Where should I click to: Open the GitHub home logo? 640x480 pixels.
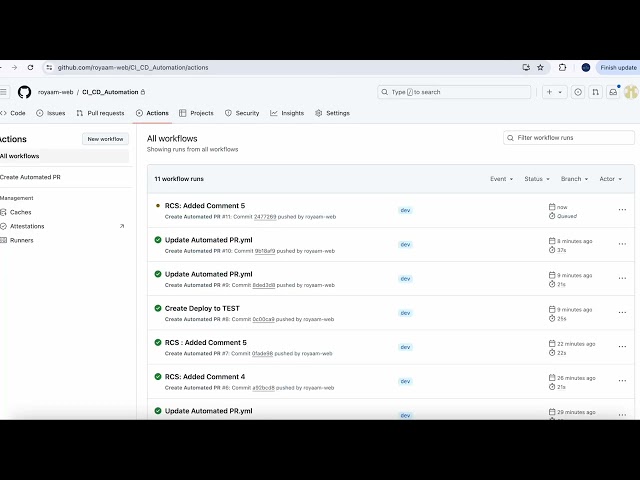pyautogui.click(x=24, y=92)
